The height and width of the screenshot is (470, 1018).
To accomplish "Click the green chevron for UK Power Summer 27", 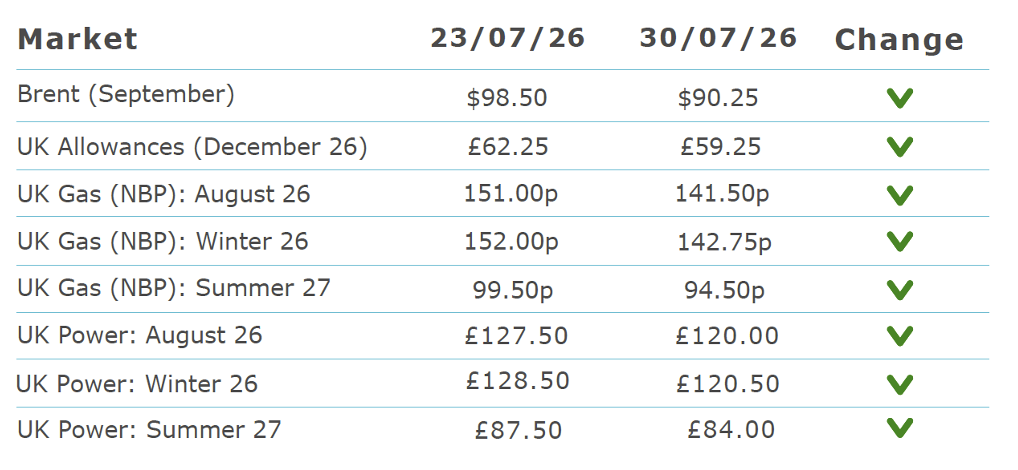I will click(900, 428).
